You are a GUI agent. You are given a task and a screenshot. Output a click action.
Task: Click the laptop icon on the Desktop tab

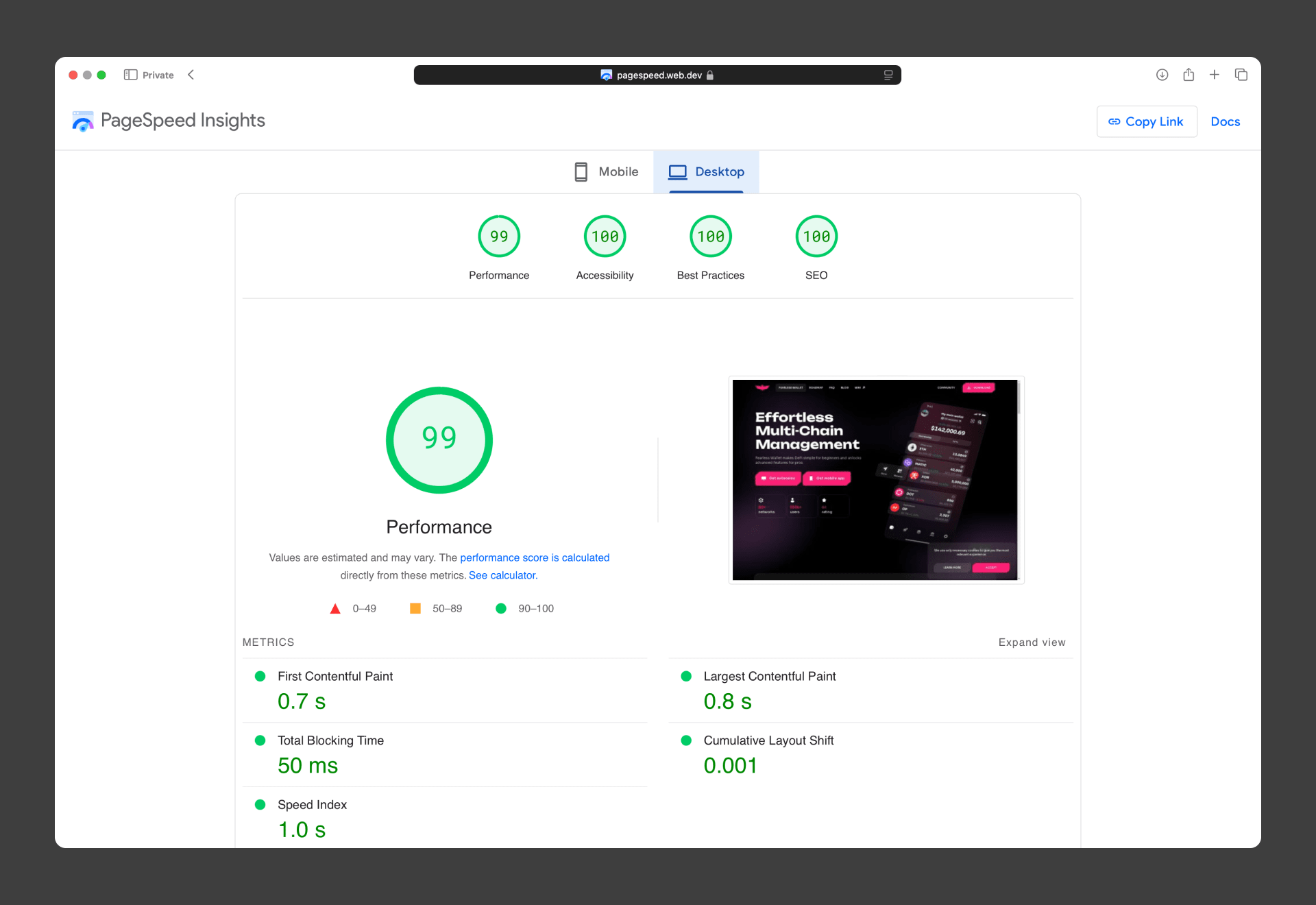coord(678,171)
